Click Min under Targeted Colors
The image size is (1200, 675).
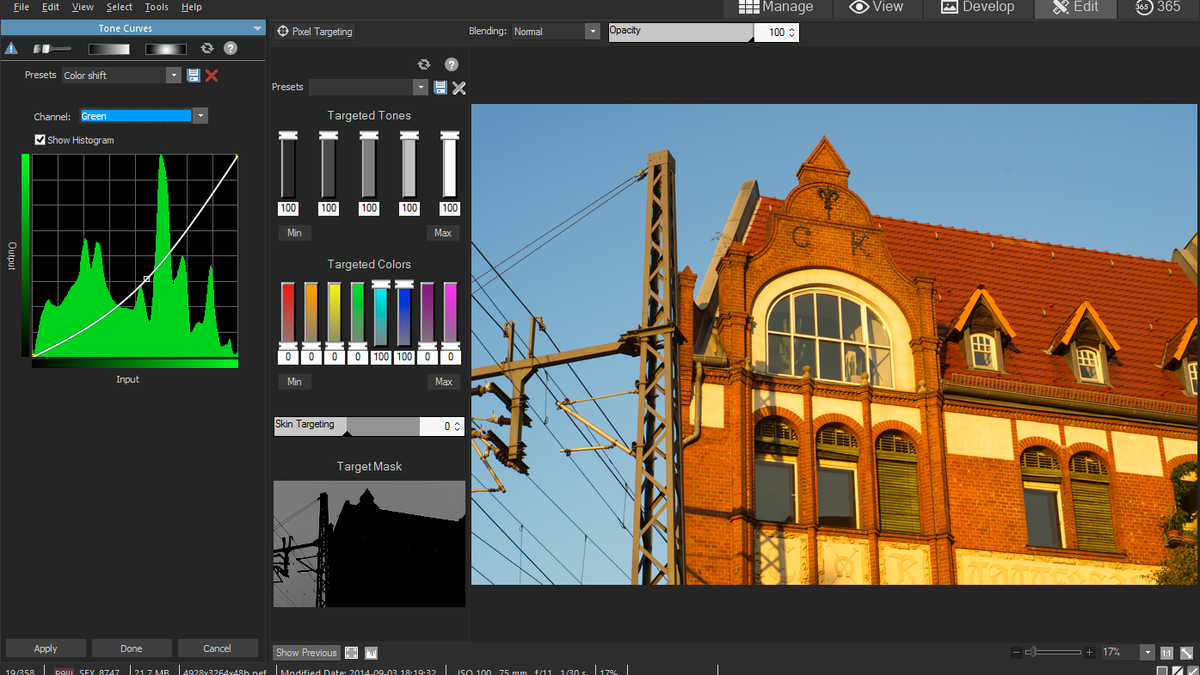click(294, 381)
